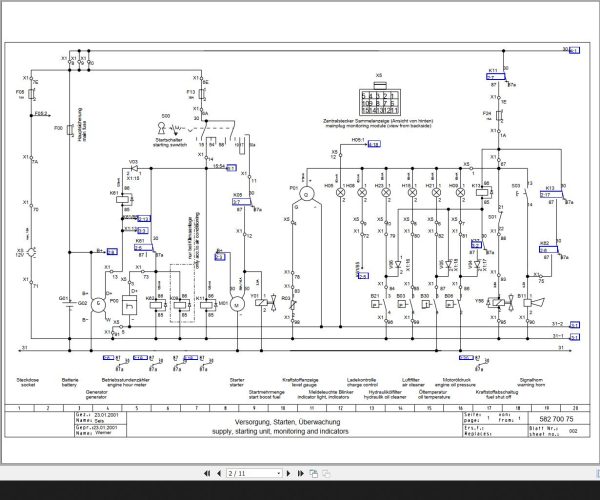Click the sheet title 'Versorgung, Starten, Überwachung'
The height and width of the screenshot is (500, 600).
point(287,422)
